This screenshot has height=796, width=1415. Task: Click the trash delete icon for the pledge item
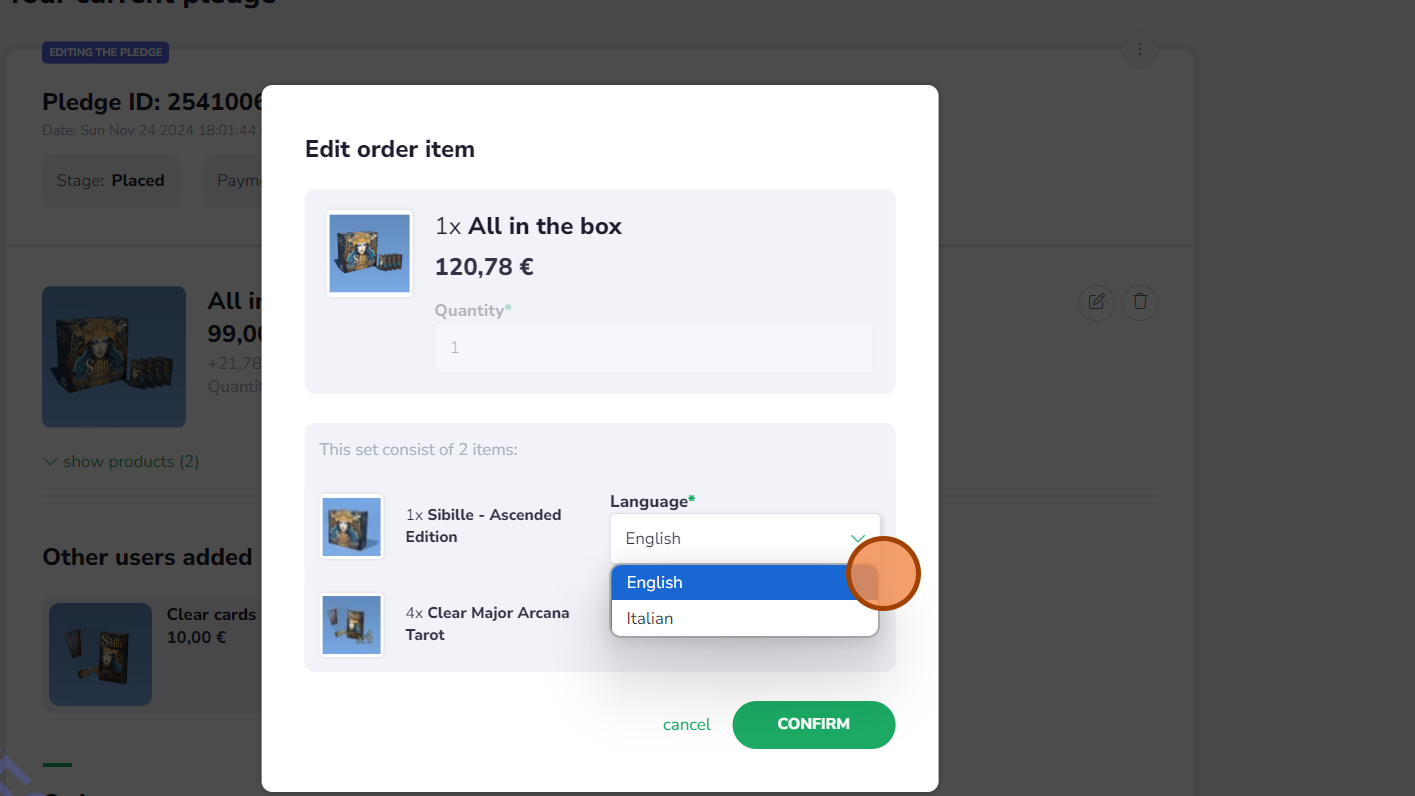[1140, 301]
